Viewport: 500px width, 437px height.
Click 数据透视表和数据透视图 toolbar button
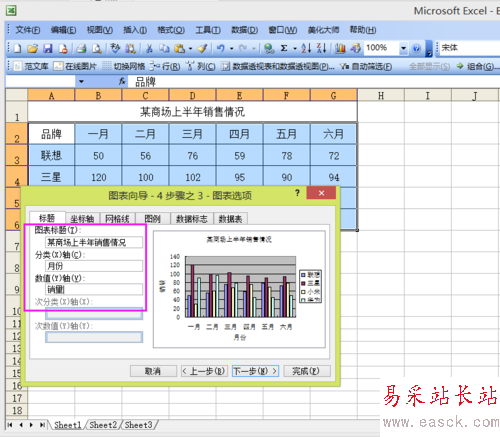pos(278,66)
